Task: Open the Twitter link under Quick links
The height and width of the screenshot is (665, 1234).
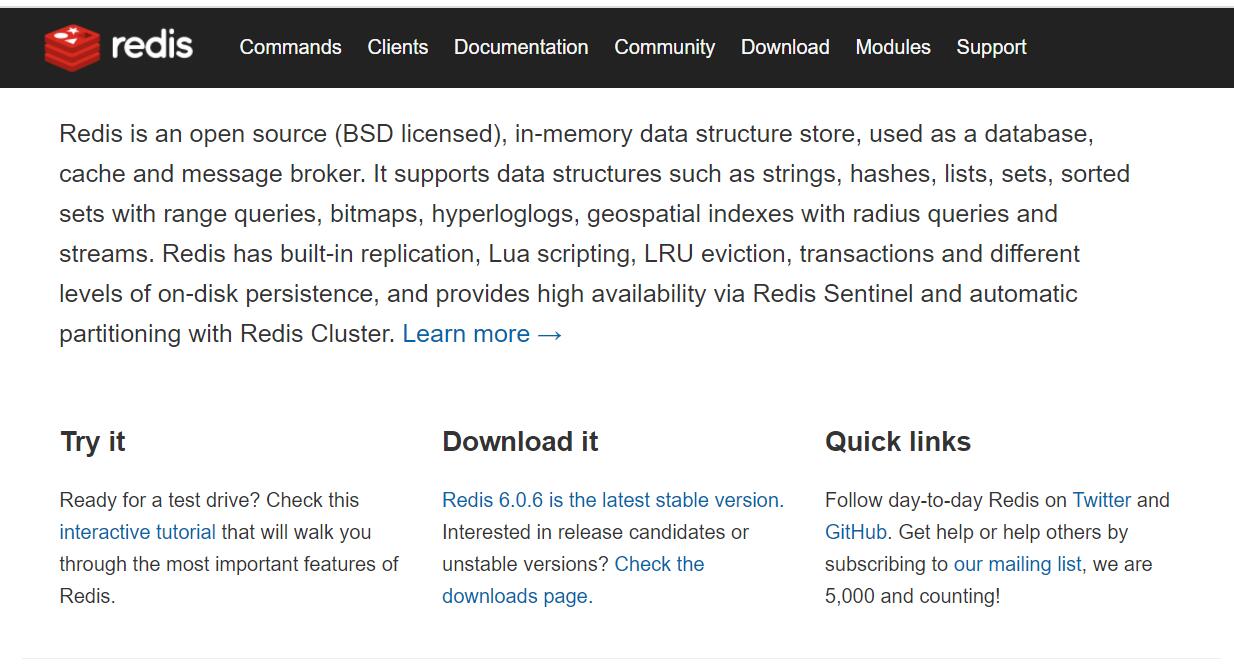Action: [1101, 500]
